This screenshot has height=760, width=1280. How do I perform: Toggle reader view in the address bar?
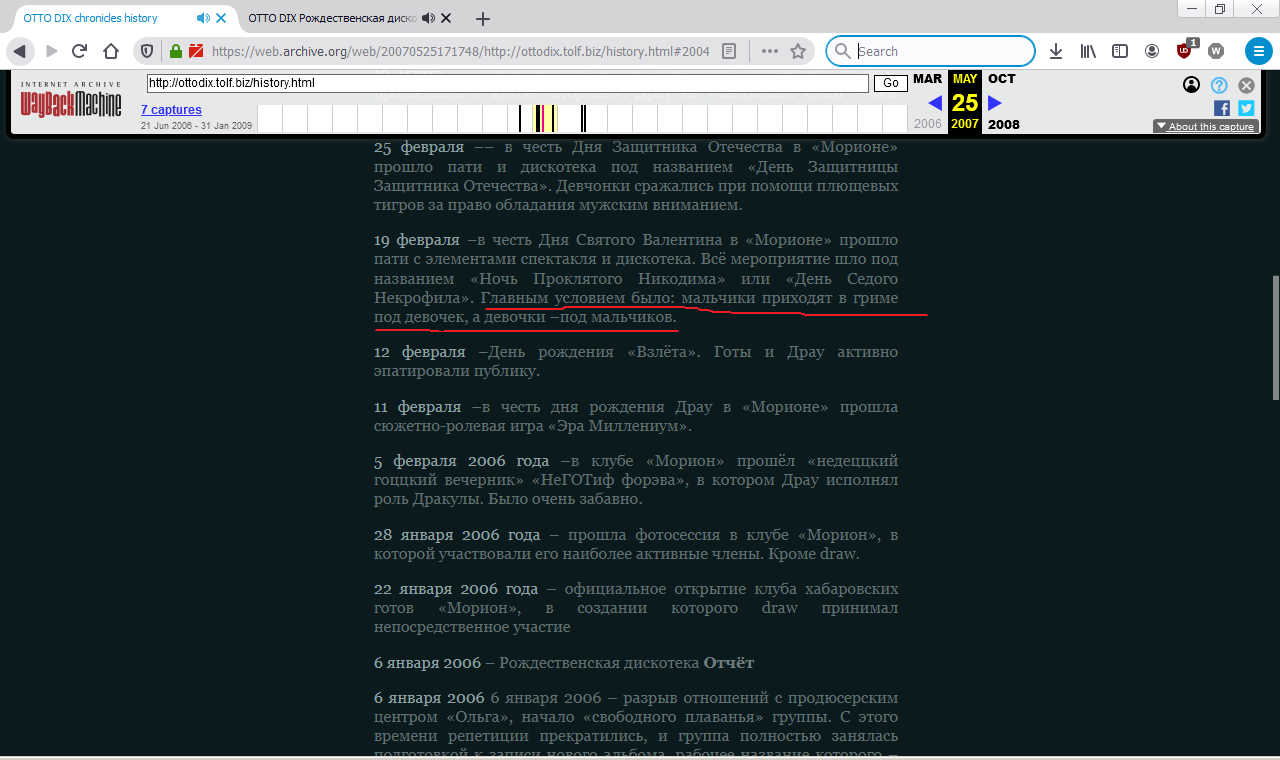click(730, 51)
